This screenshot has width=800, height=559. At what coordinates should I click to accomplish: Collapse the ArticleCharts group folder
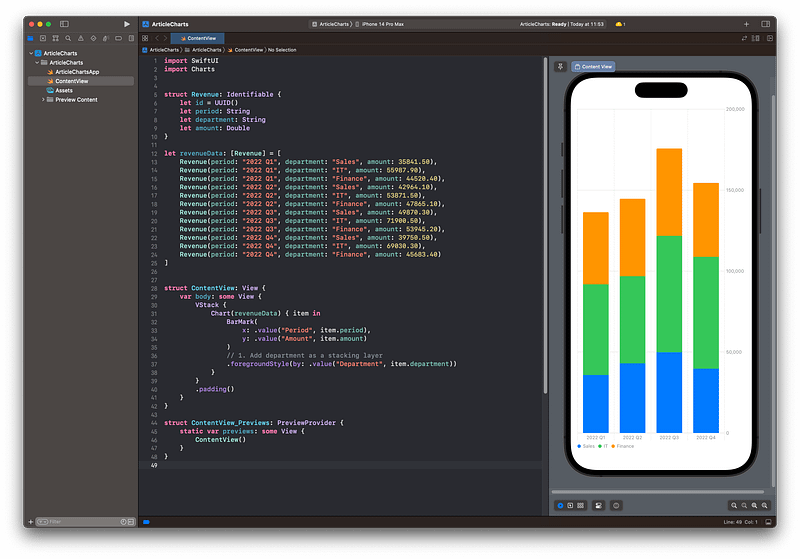(37, 62)
